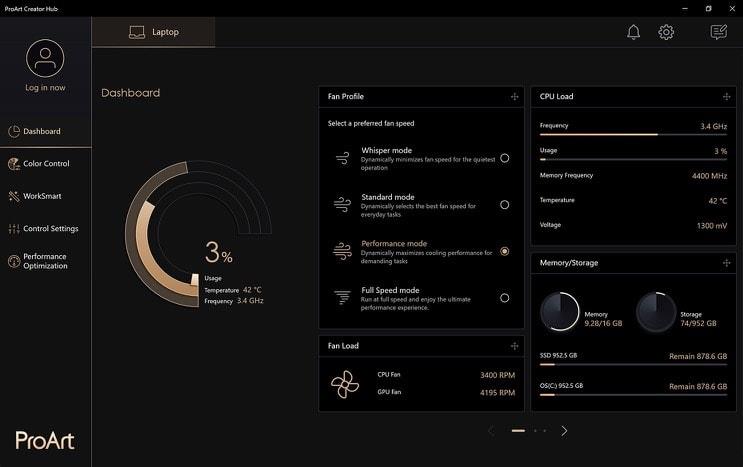This screenshot has width=743, height=467.
Task: Click the notification bell icon
Action: pyautogui.click(x=633, y=32)
